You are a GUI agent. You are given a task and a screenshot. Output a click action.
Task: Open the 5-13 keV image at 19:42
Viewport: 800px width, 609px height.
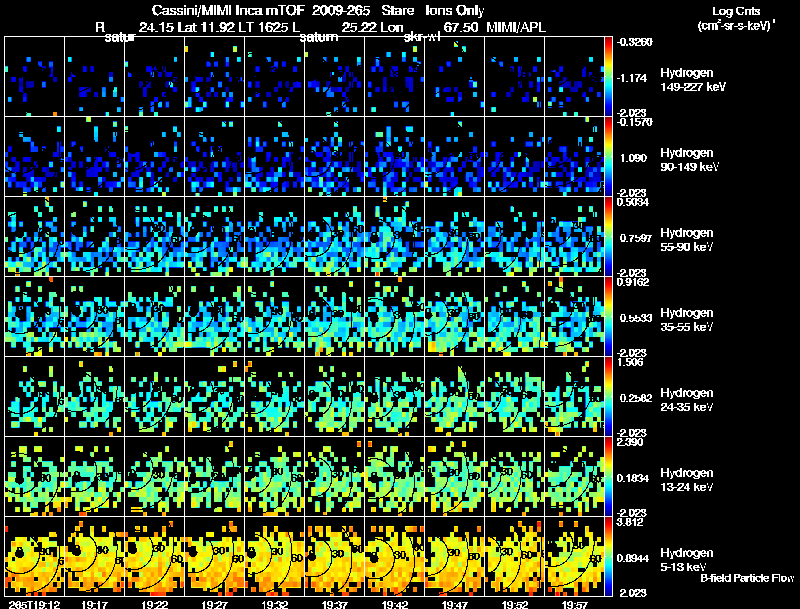[394, 556]
